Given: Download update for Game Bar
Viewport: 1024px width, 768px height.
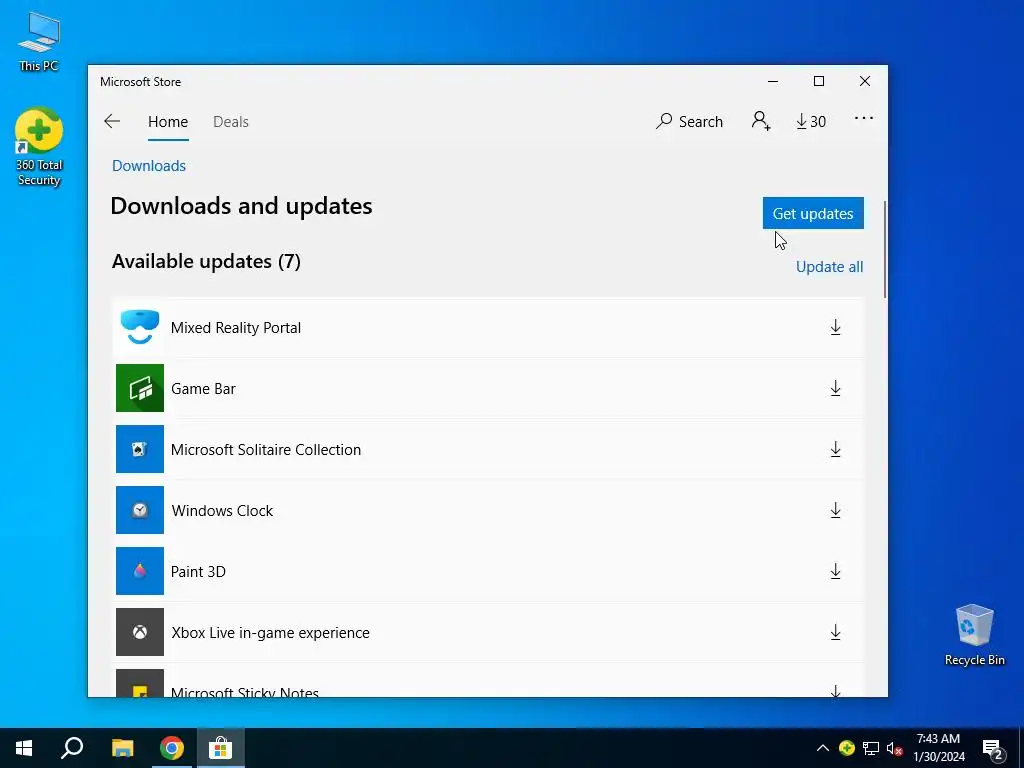Looking at the screenshot, I should pyautogui.click(x=835, y=389).
